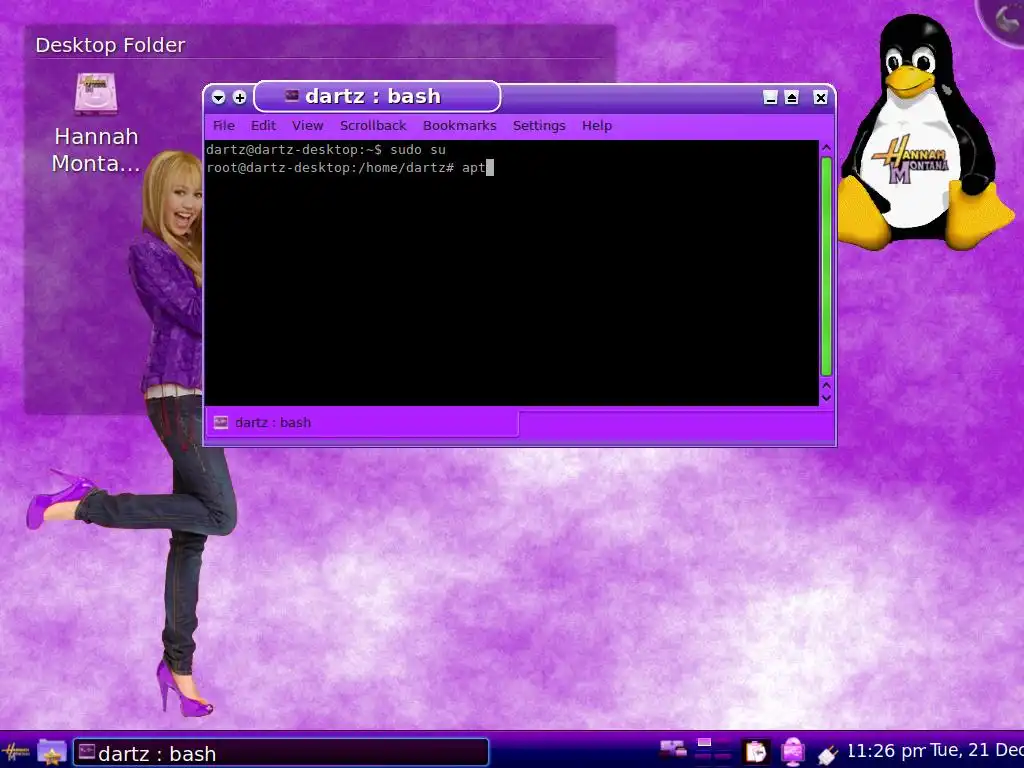Image resolution: width=1024 pixels, height=768 pixels.
Task: Maximize the dartz : bash window
Action: tap(792, 98)
